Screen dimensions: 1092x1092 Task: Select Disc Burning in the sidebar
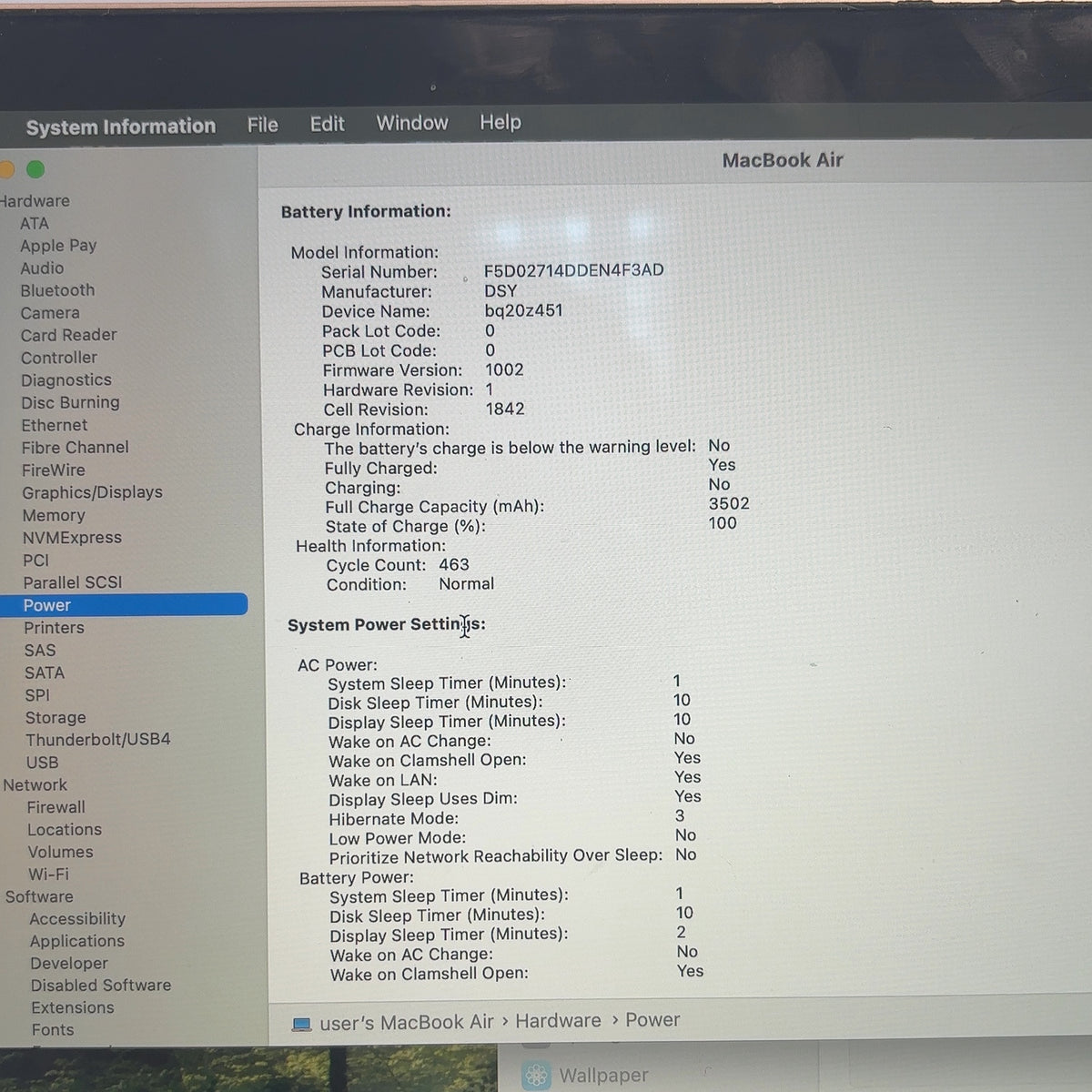[70, 402]
